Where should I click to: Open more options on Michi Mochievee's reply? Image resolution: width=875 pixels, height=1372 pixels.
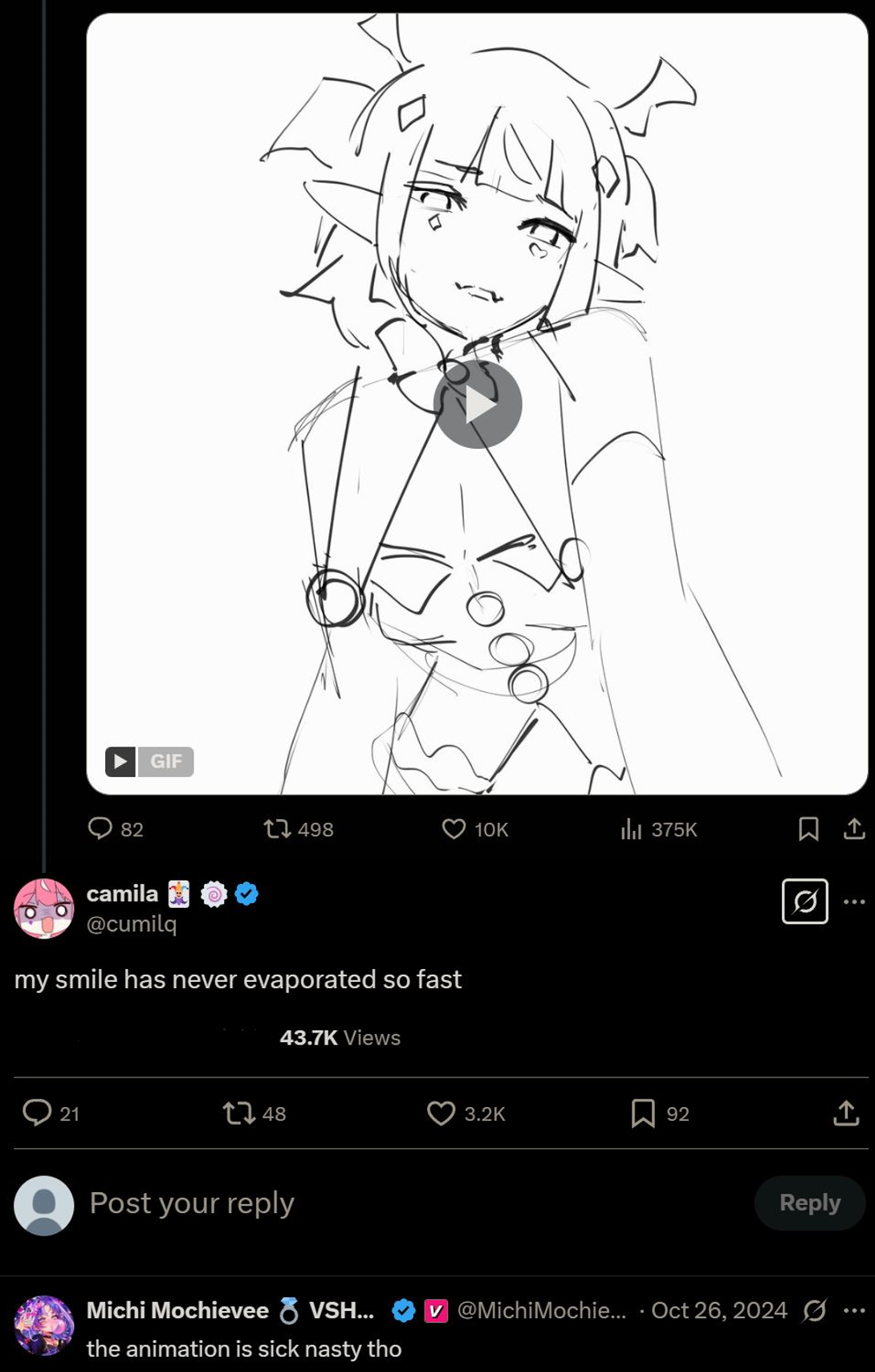pos(854,1310)
